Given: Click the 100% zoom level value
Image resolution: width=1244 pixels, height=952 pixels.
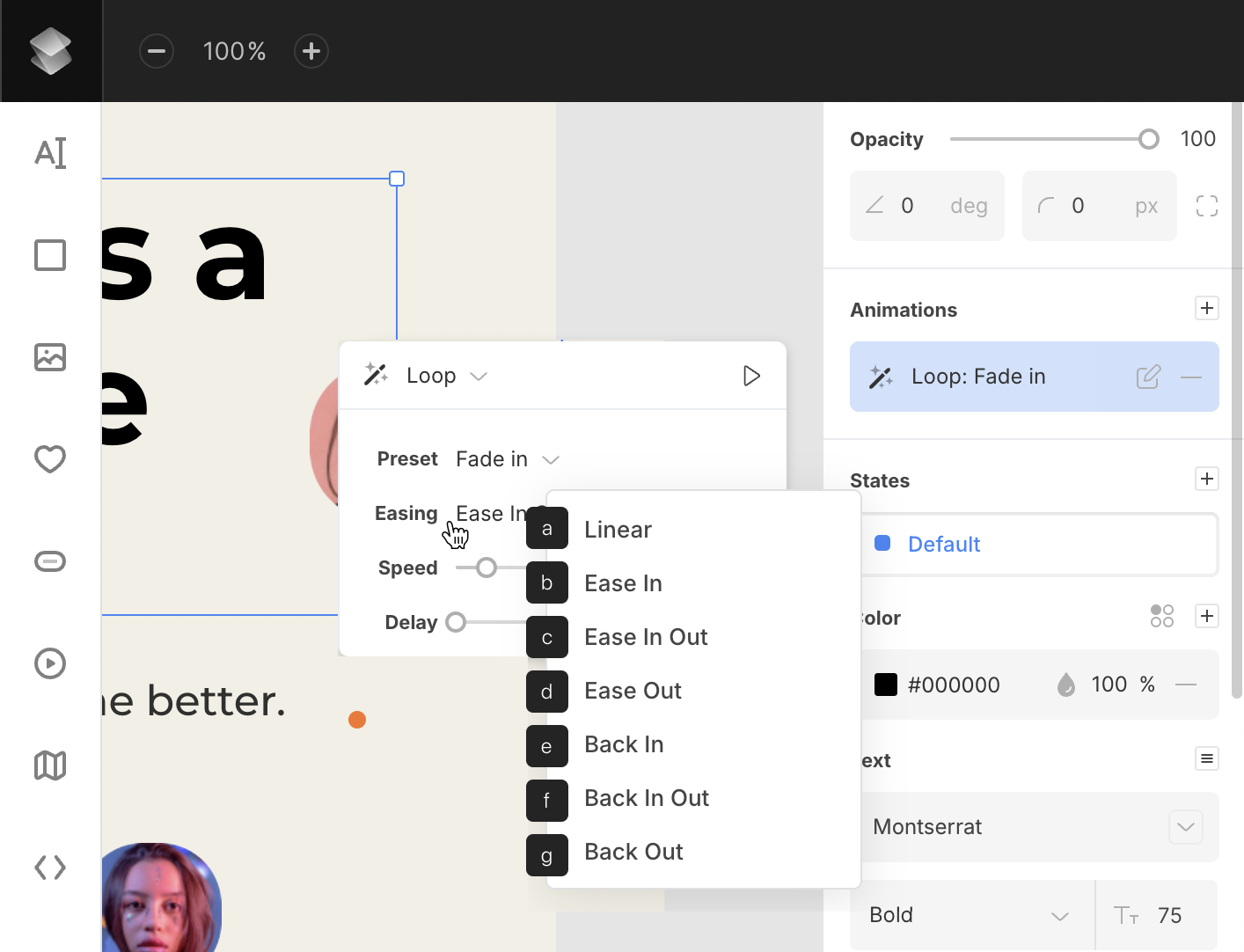Looking at the screenshot, I should tap(234, 51).
